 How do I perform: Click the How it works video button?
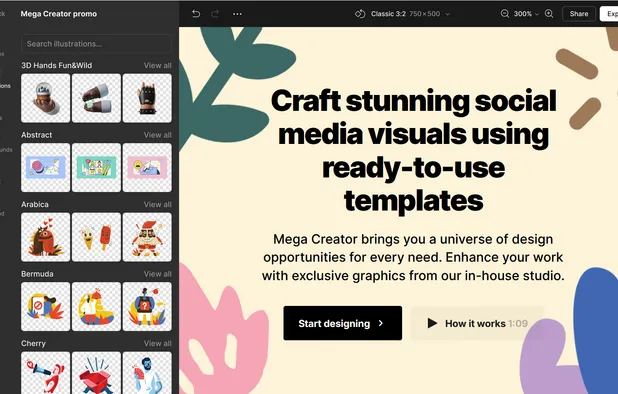(x=477, y=323)
